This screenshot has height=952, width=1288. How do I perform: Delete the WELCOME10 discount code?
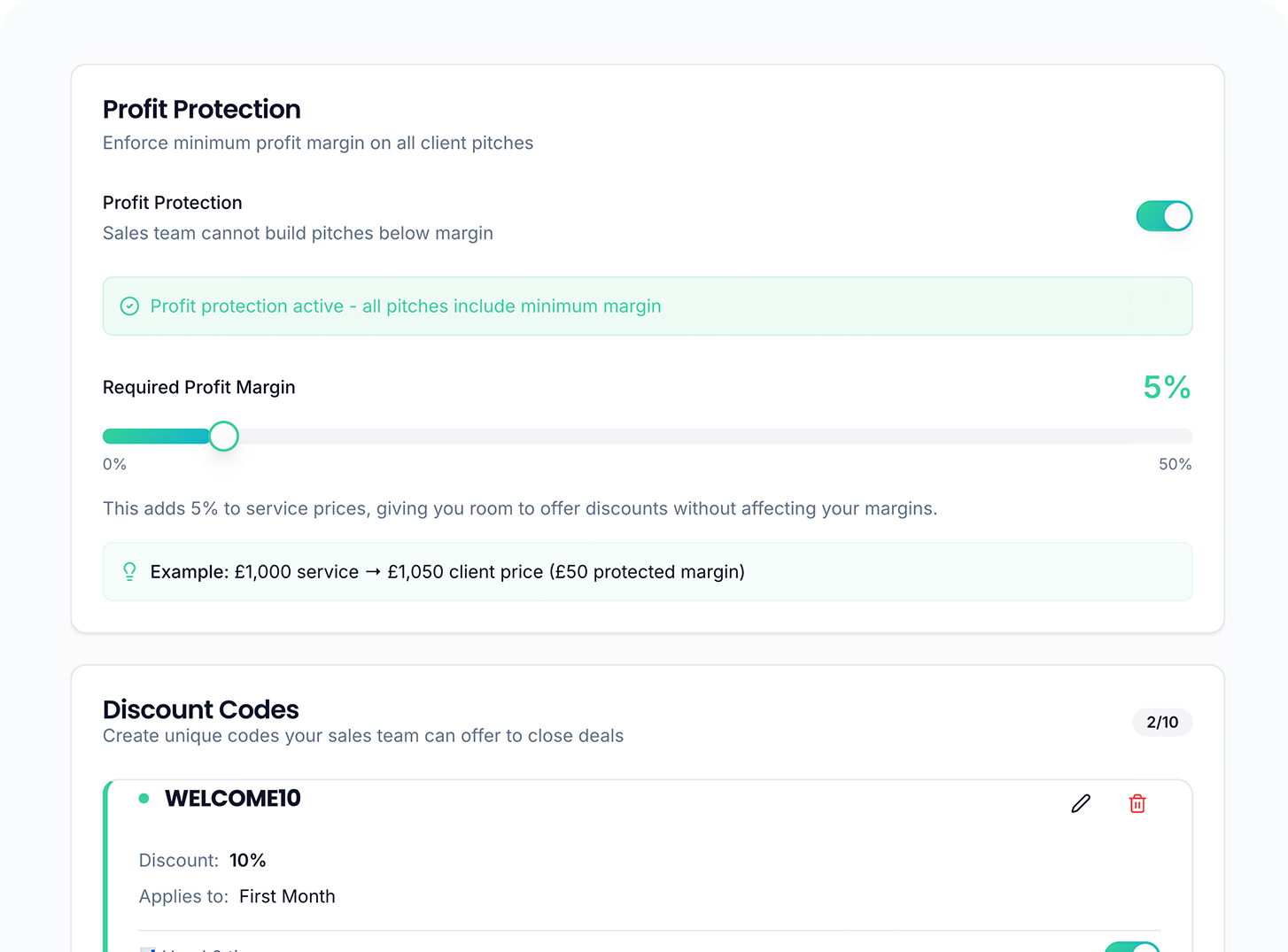1137,803
